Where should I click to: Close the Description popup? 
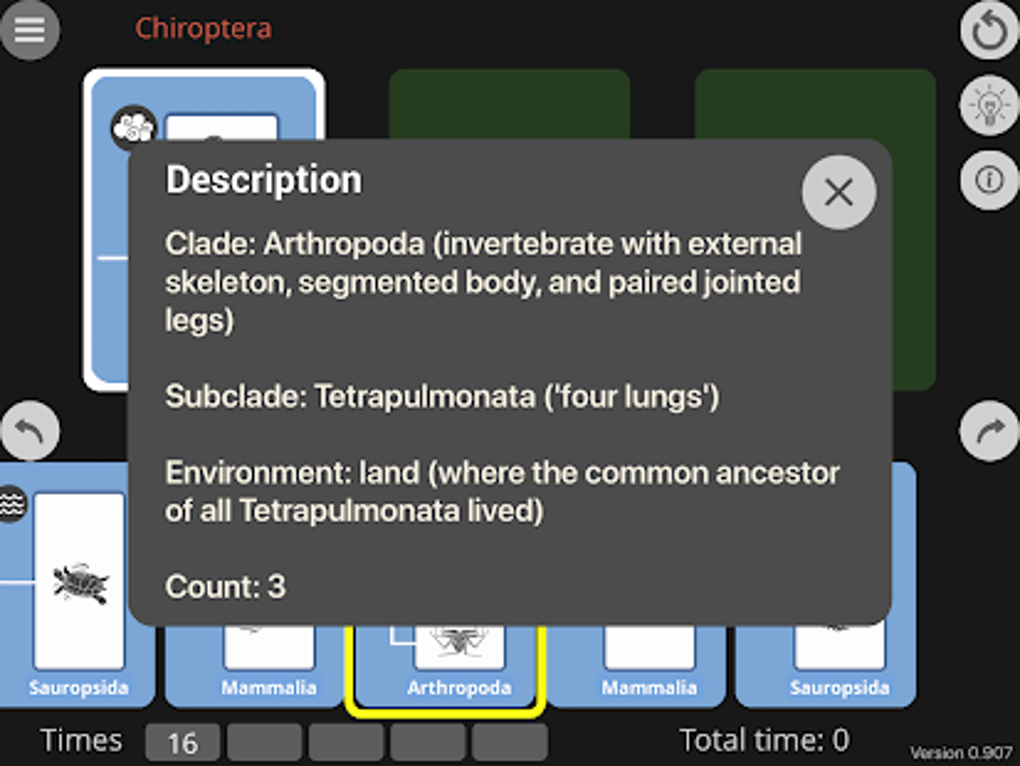(838, 192)
